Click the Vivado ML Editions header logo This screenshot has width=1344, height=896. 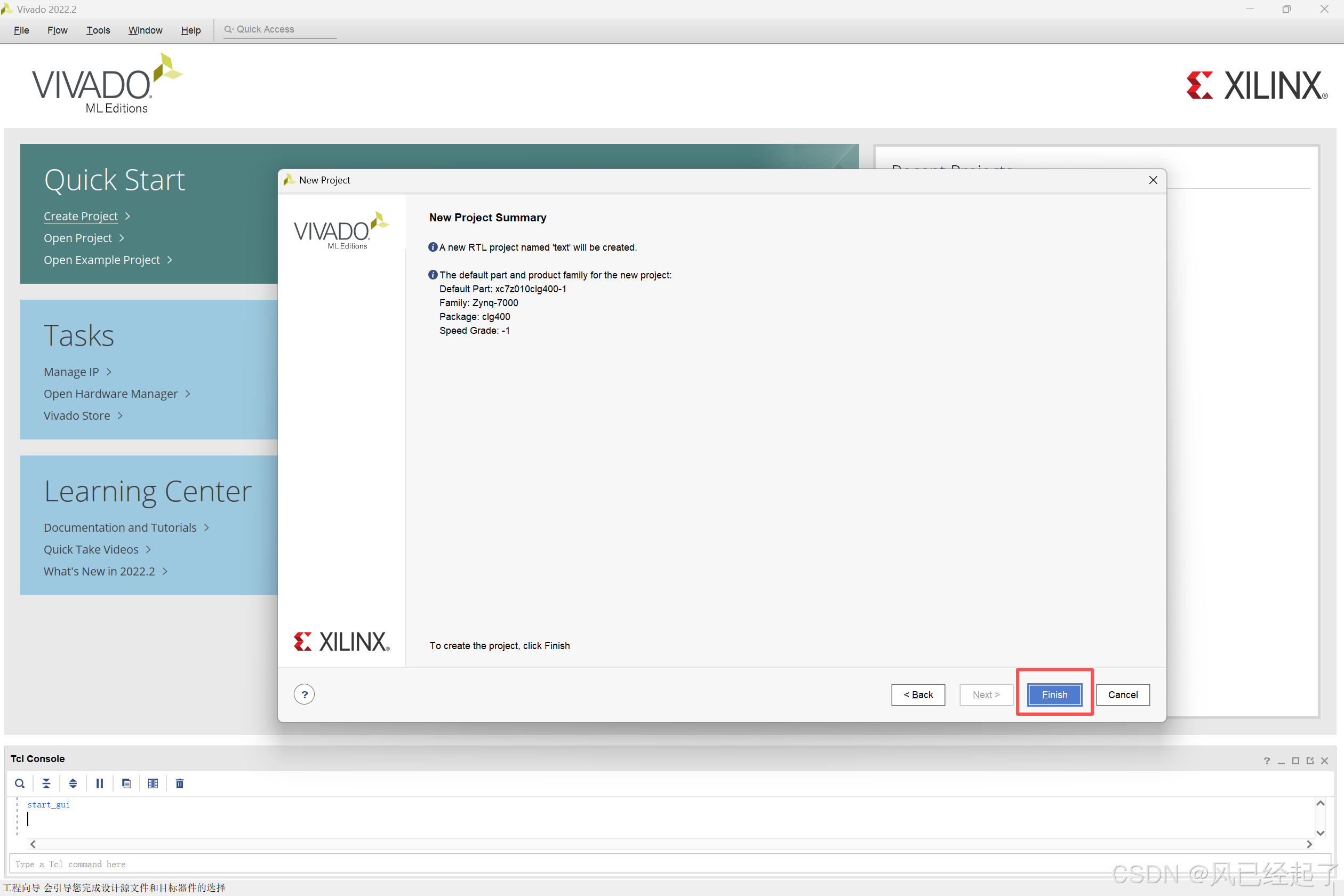pos(107,84)
